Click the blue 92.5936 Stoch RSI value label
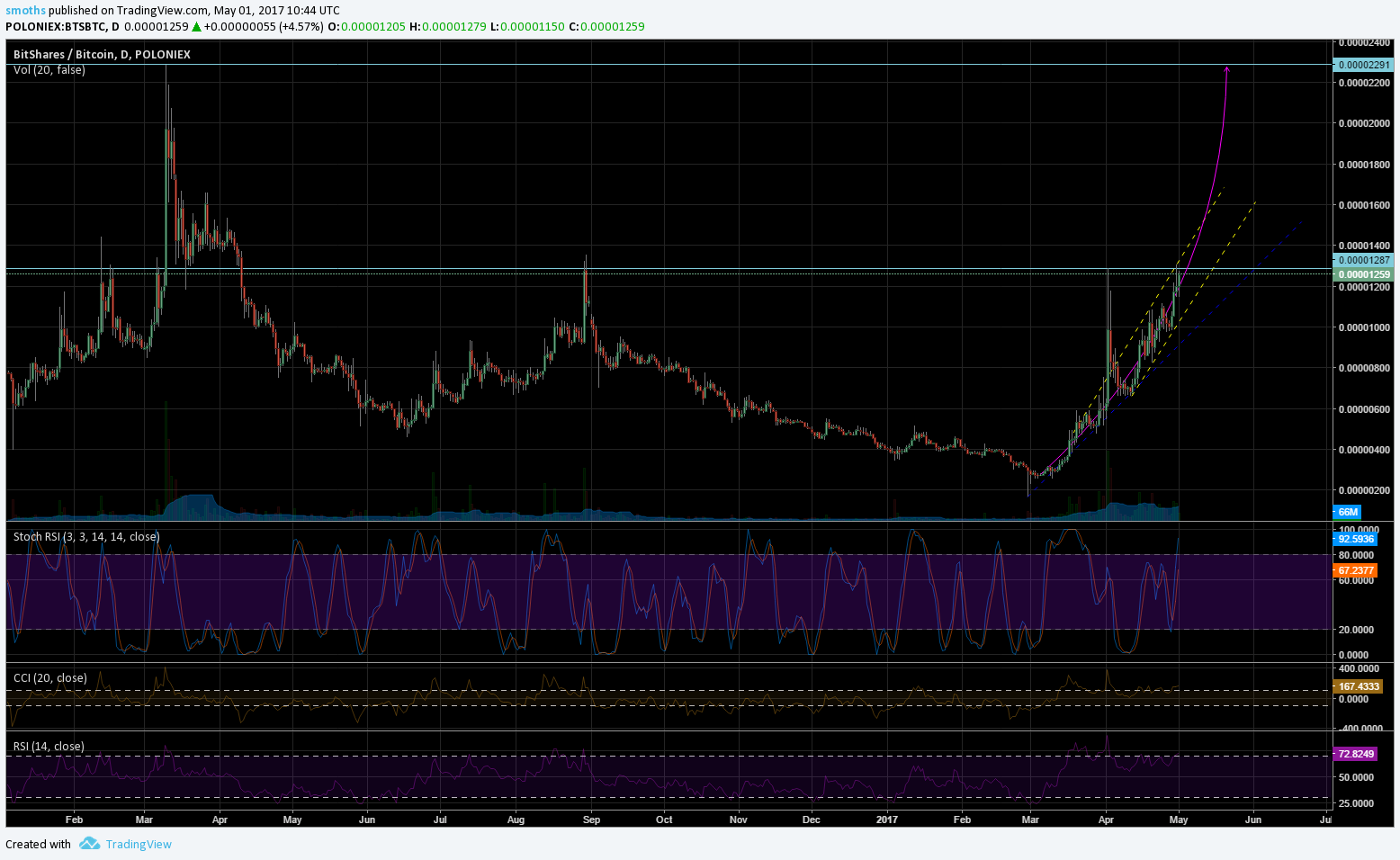This screenshot has width=1400, height=860. [1355, 539]
